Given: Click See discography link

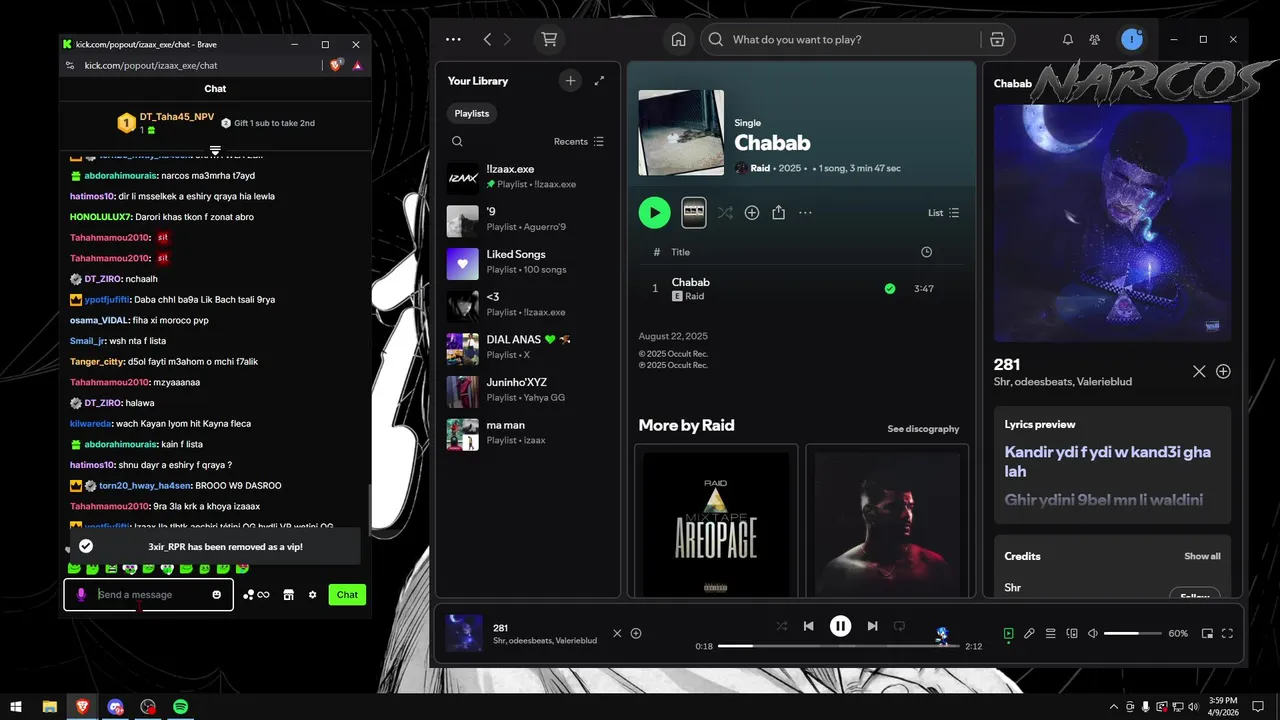Looking at the screenshot, I should pyautogui.click(x=923, y=429).
